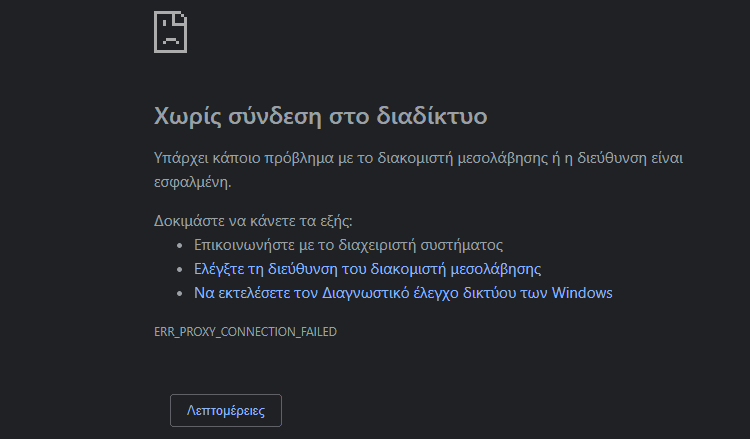The image size is (750, 439).
Task: Open the Ελέγξτε τη διεύθυνση του διακομιστή μεσολάβησης link
Action: pos(367,269)
